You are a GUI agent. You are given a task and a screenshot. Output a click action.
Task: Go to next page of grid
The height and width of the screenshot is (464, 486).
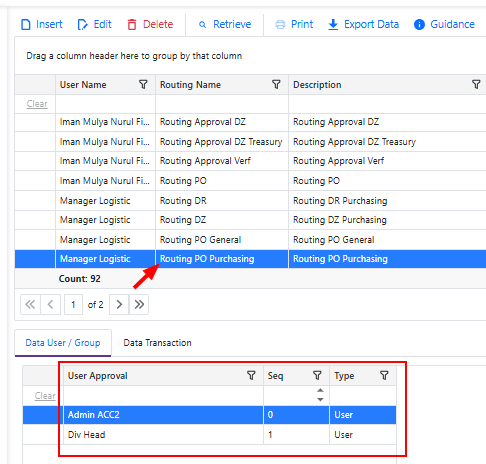119,304
